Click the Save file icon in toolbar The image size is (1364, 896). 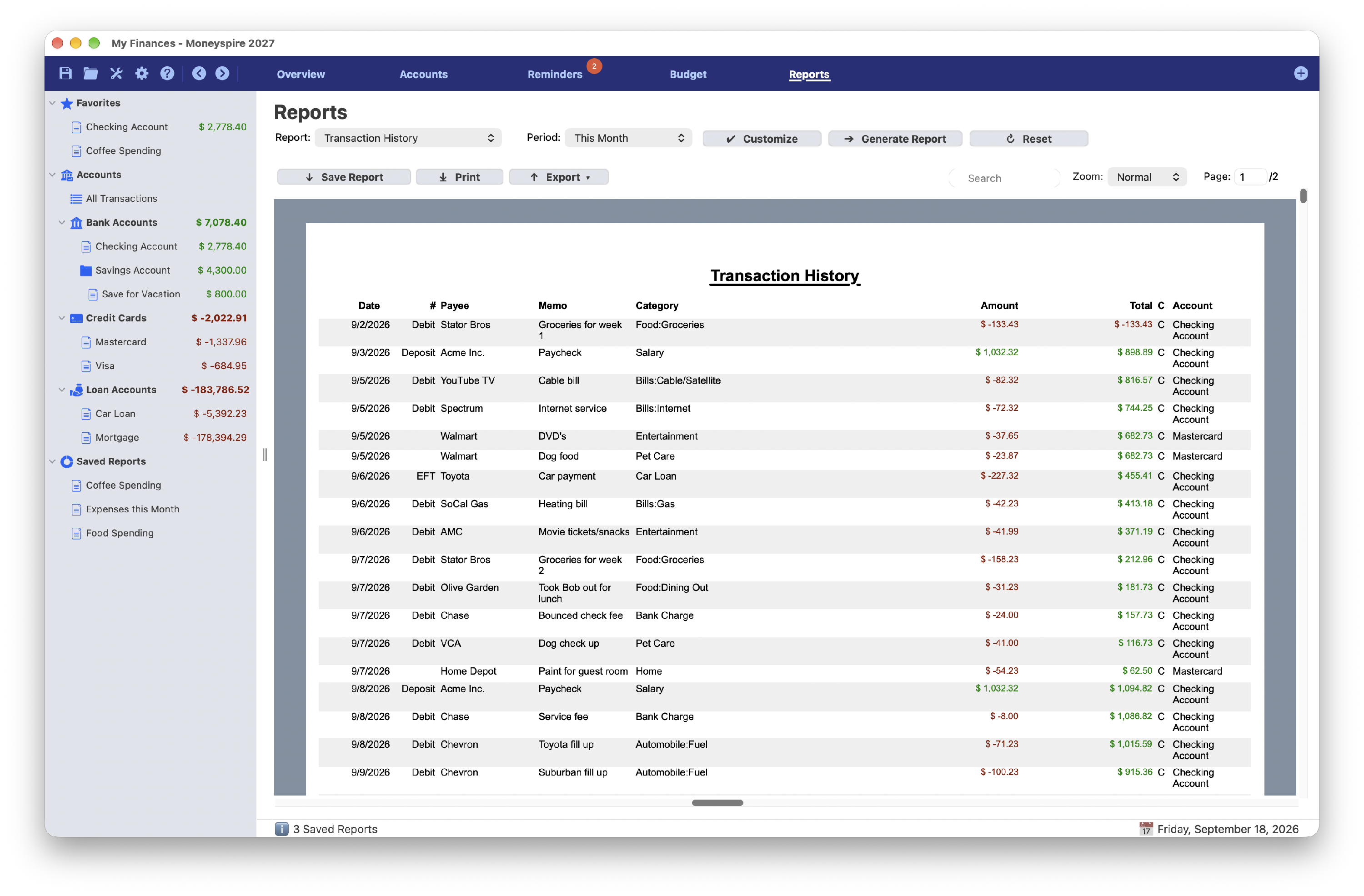tap(65, 73)
